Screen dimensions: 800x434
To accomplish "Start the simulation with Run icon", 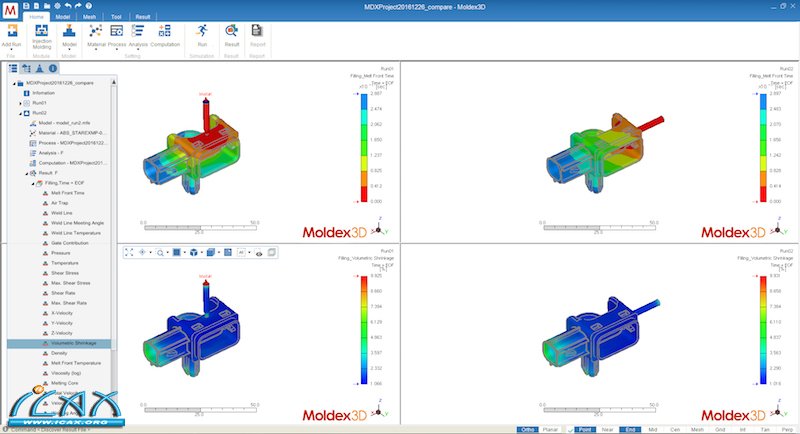I will click(202, 31).
